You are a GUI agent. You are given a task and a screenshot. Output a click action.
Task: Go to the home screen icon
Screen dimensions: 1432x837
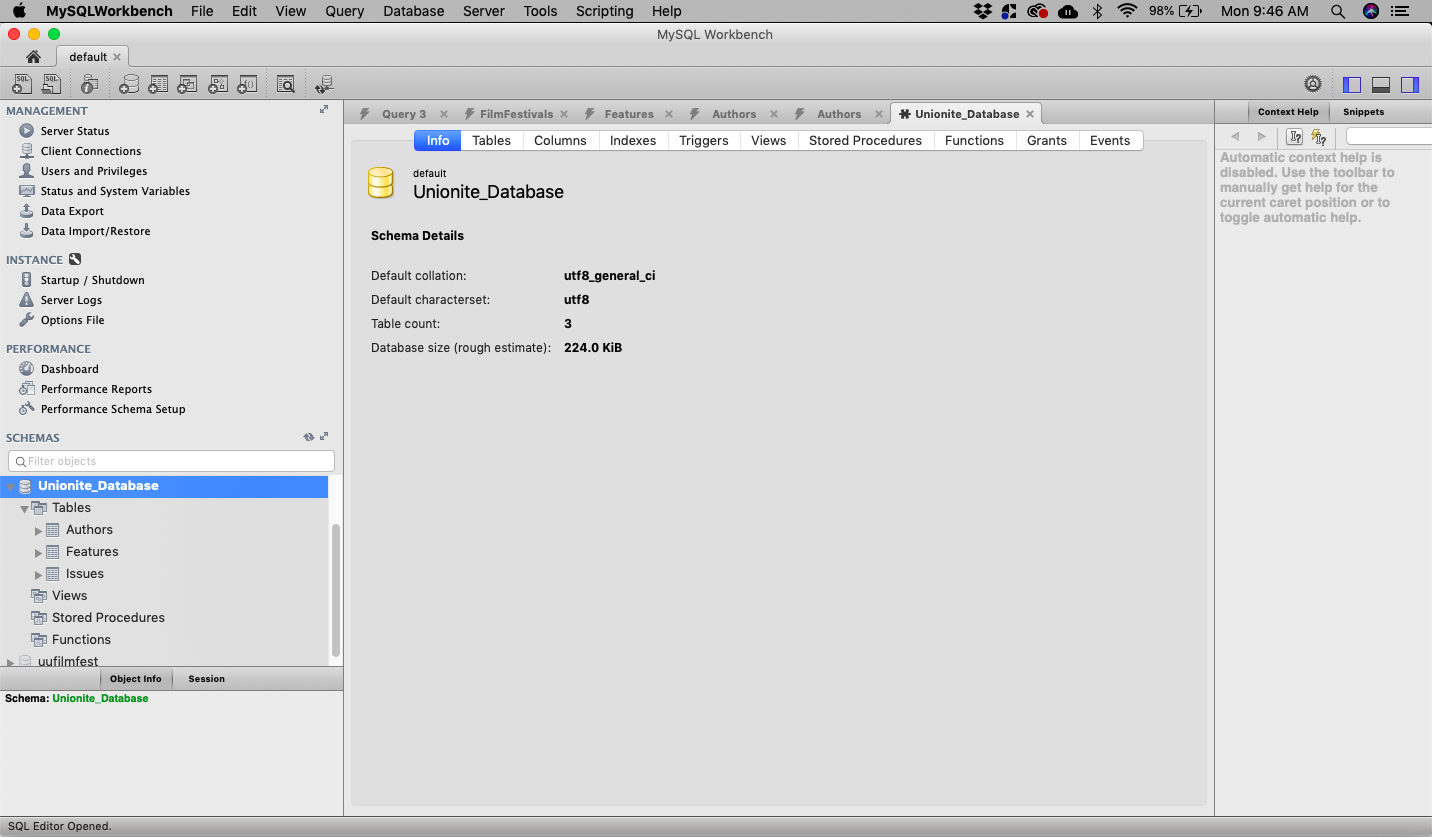(x=33, y=57)
